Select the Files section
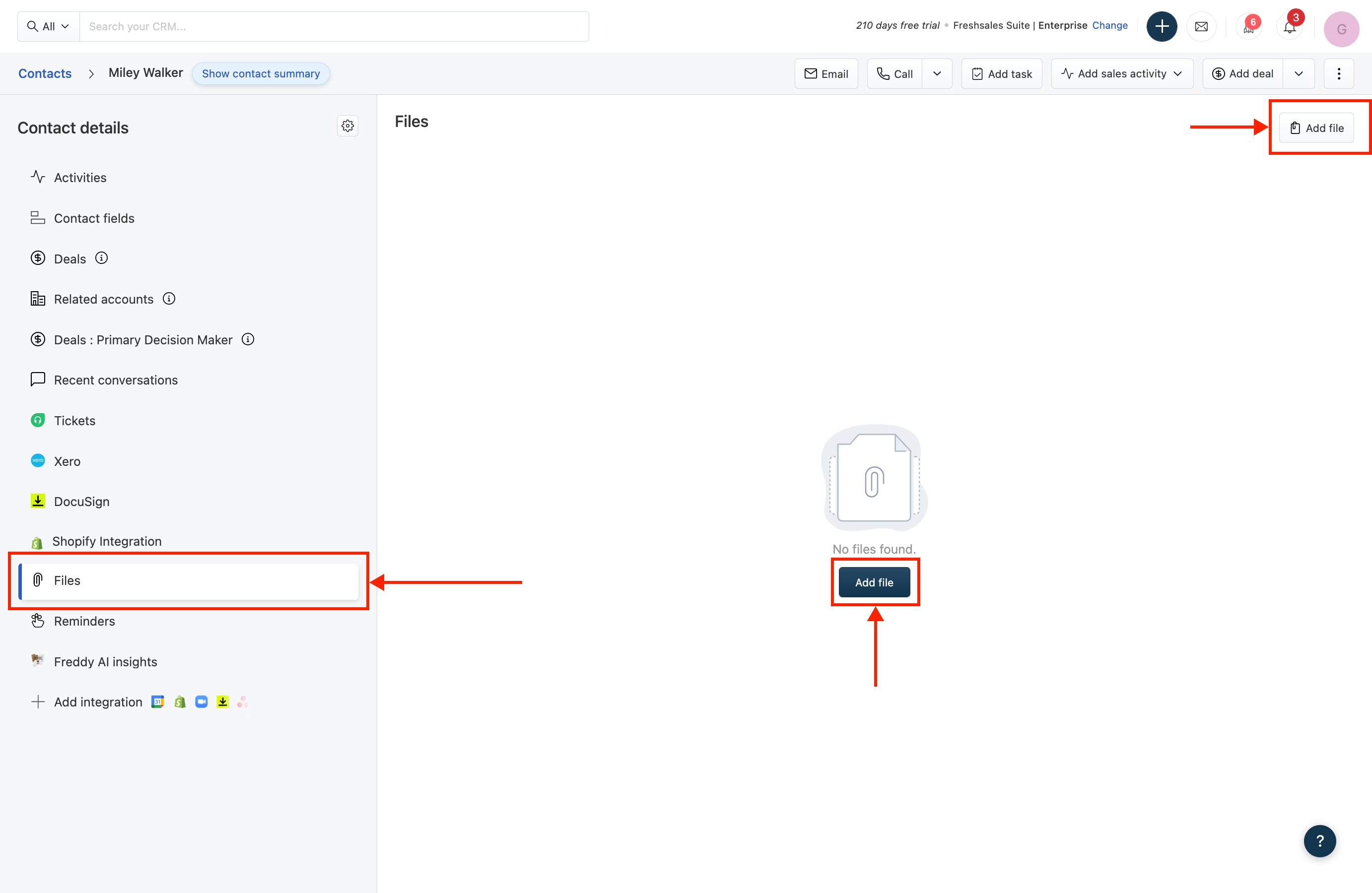 [189, 581]
